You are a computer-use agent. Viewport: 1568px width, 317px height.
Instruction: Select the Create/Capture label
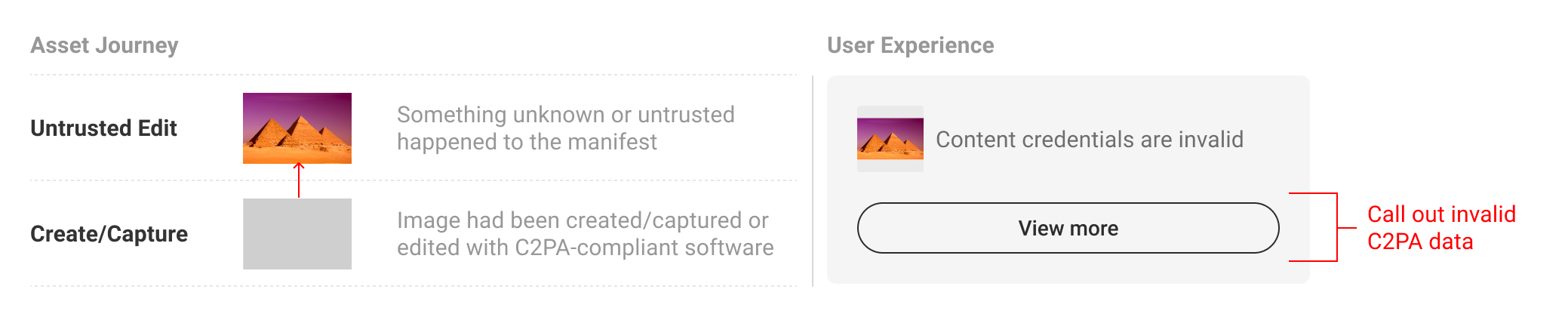[109, 234]
